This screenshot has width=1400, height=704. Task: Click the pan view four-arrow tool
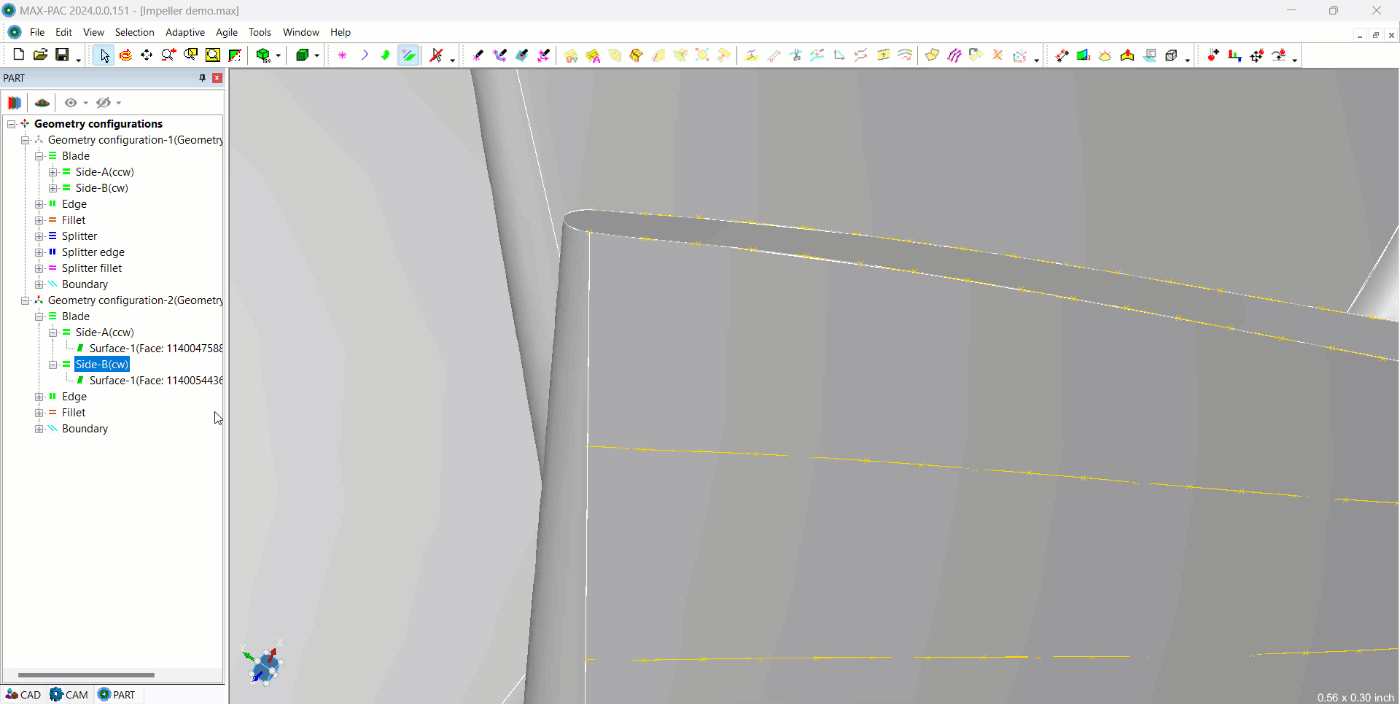tap(147, 55)
